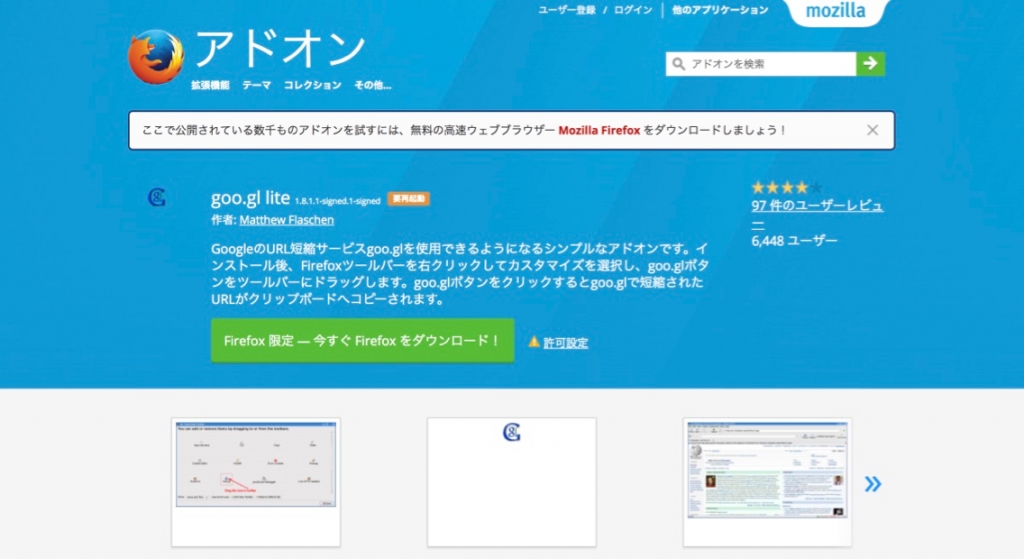Viewport: 1024px width, 559px height.
Task: Click version text 1.8.1.1-signed.1-signed
Action: [x=338, y=201]
